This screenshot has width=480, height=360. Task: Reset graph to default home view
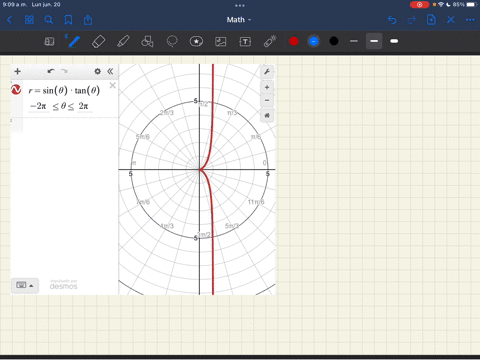coord(267,115)
